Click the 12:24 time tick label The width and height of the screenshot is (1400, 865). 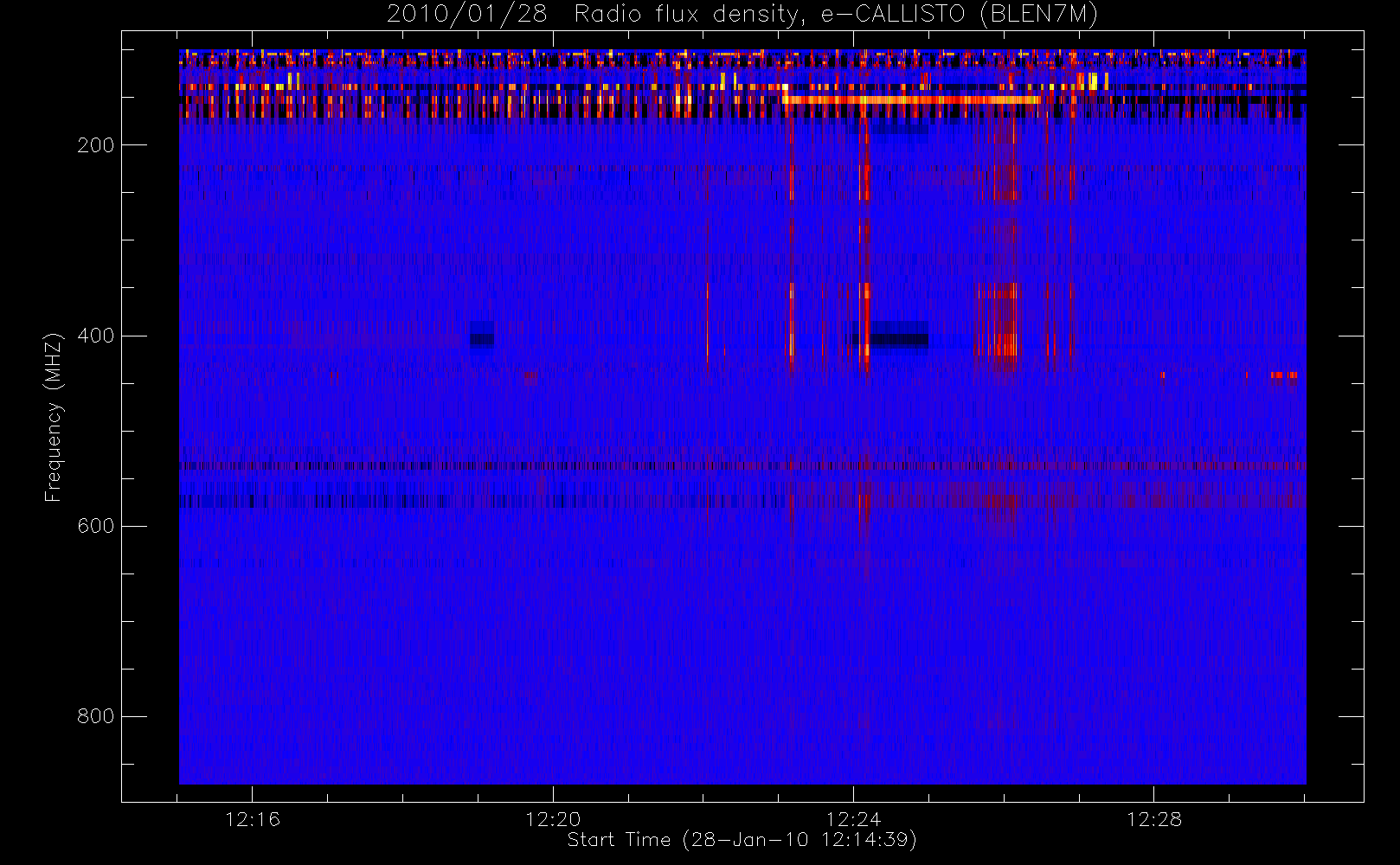point(853,819)
